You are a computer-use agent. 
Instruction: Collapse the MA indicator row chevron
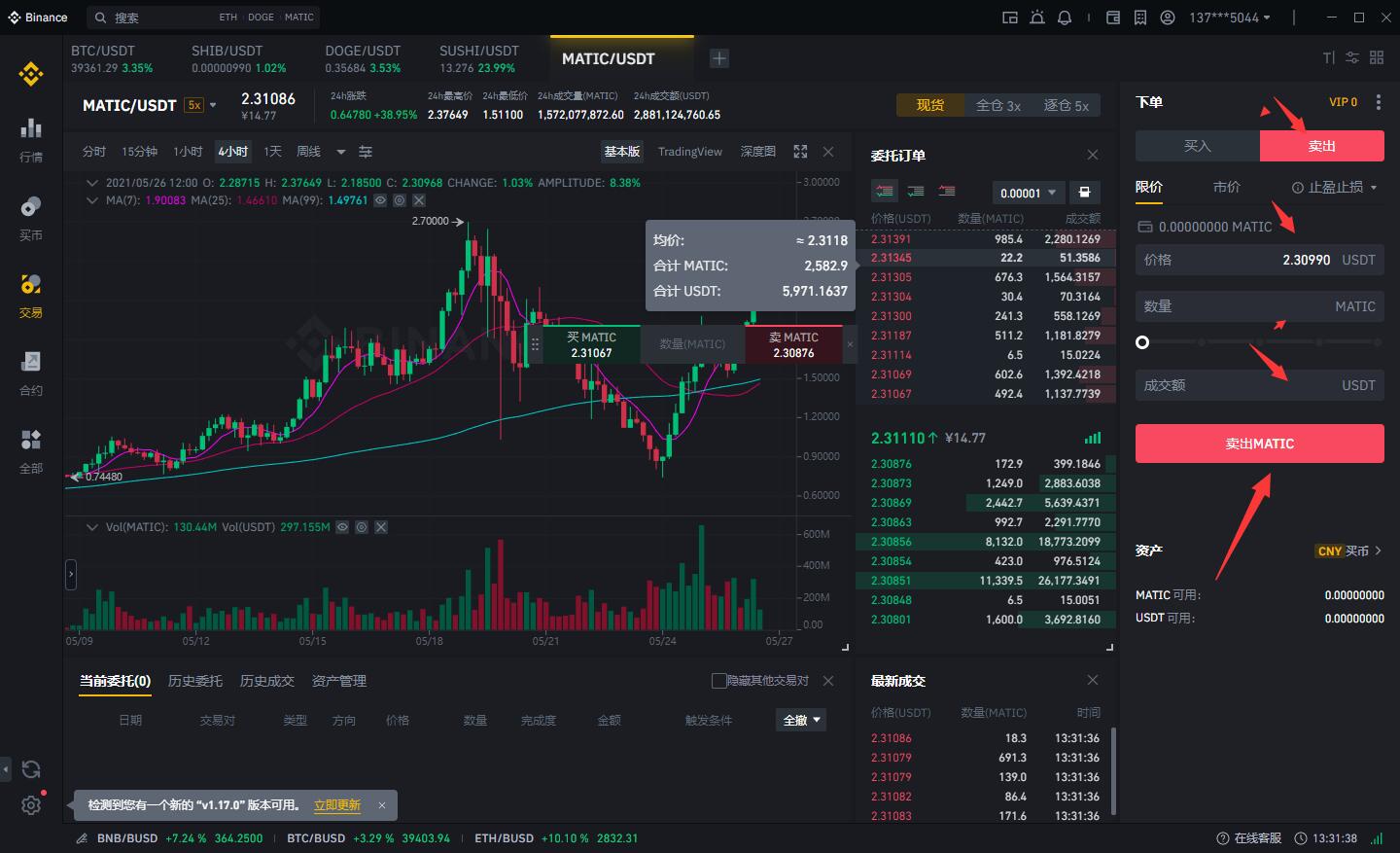pyautogui.click(x=92, y=200)
